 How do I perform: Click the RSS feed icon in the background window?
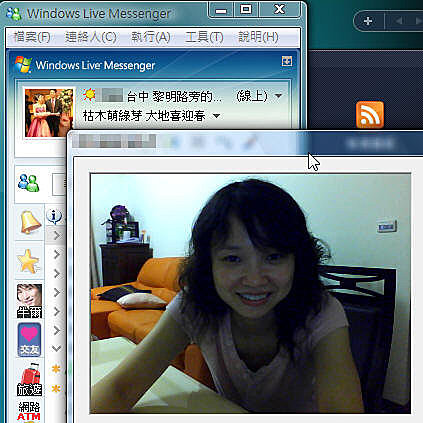(x=370, y=115)
